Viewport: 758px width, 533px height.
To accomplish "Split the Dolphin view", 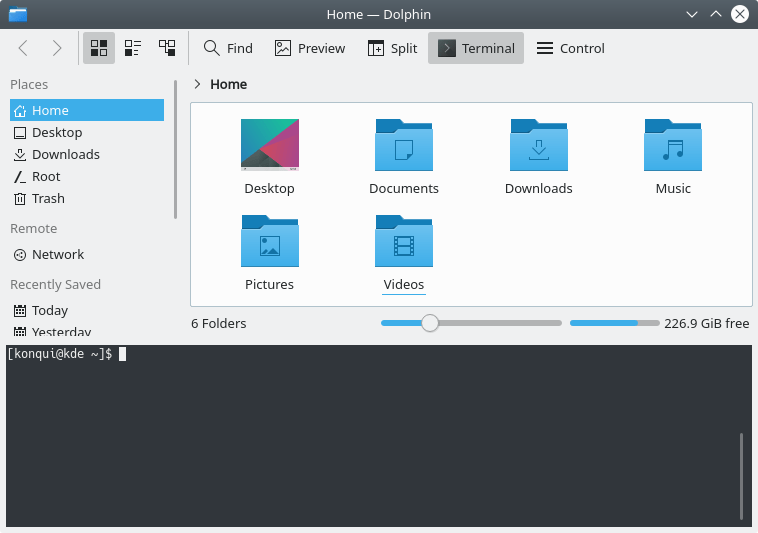I will 392,48.
